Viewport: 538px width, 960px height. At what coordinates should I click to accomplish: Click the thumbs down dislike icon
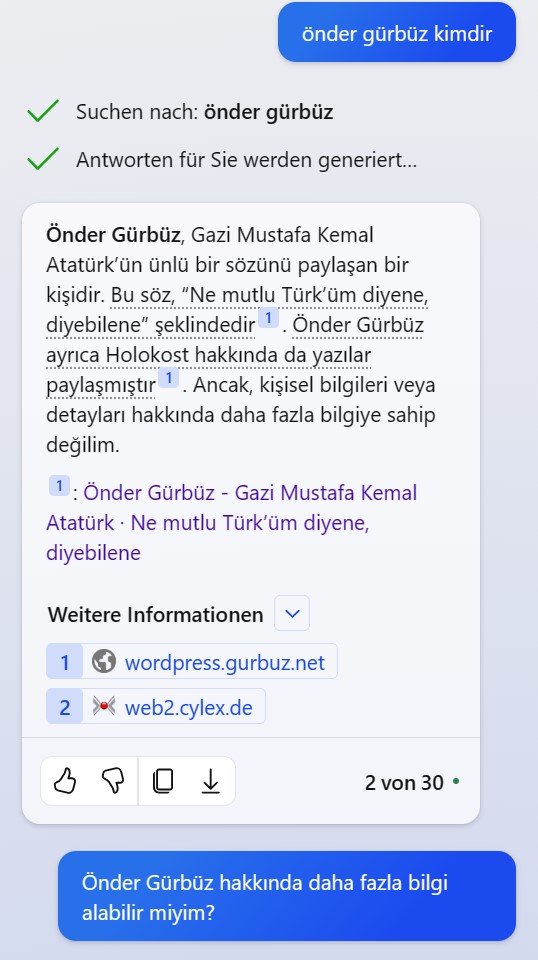pyautogui.click(x=113, y=781)
